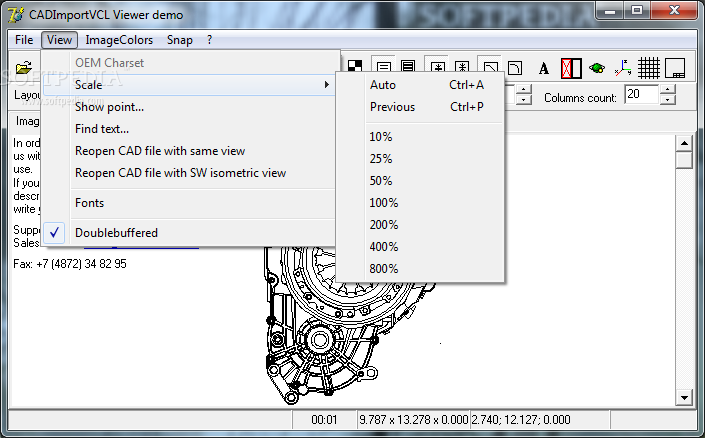The width and height of the screenshot is (705, 438).
Task: Expand the Scale submenu arrow
Action: pos(327,85)
